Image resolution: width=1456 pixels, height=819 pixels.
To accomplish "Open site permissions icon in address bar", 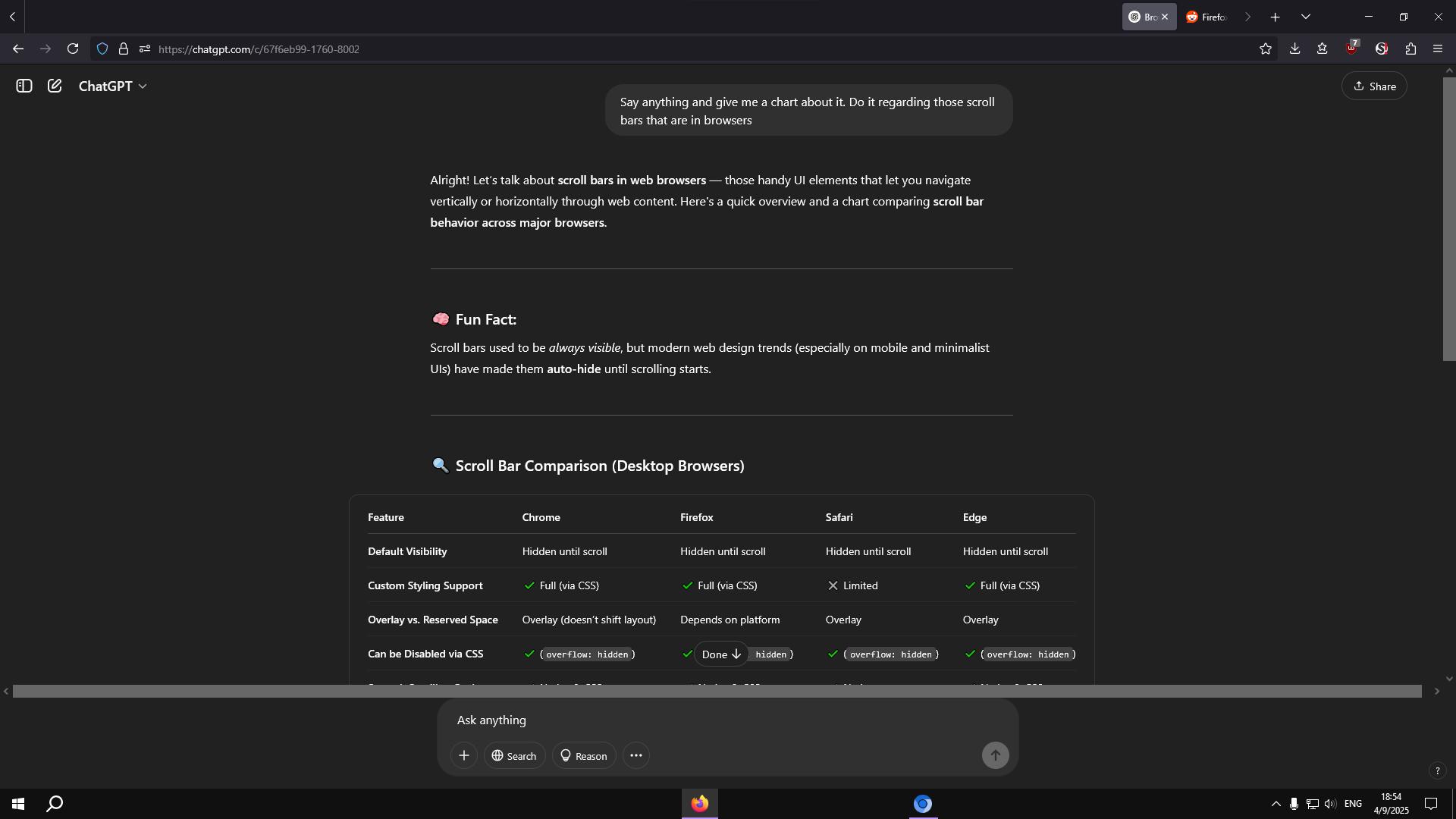I will click(x=144, y=49).
